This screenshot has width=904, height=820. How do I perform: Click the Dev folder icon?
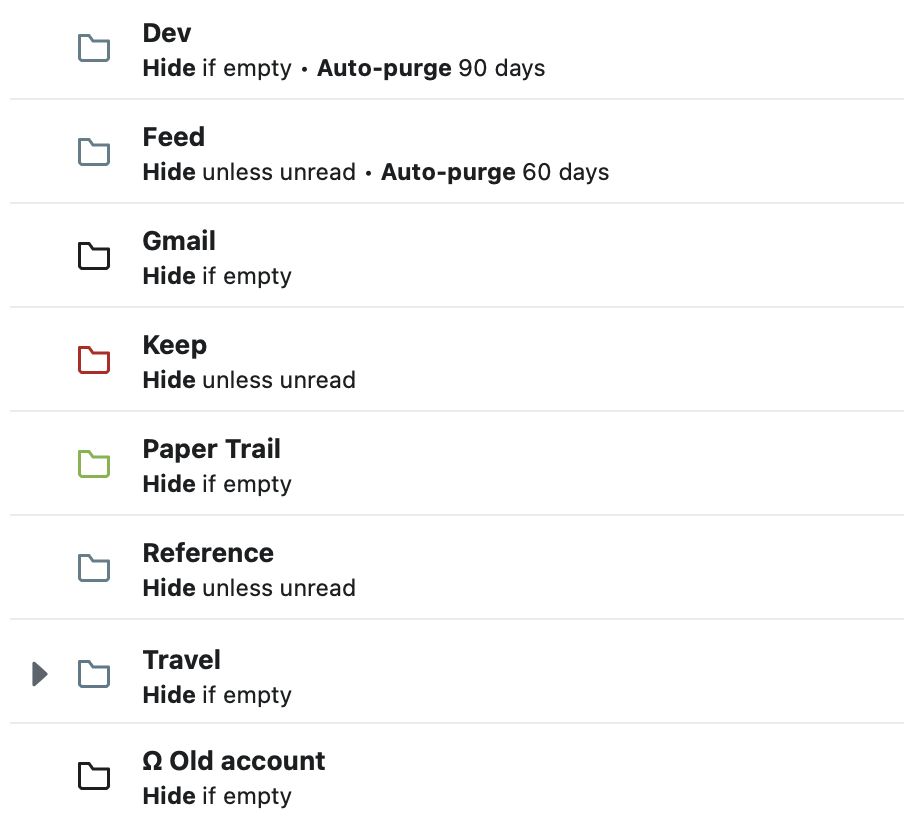pos(94,48)
